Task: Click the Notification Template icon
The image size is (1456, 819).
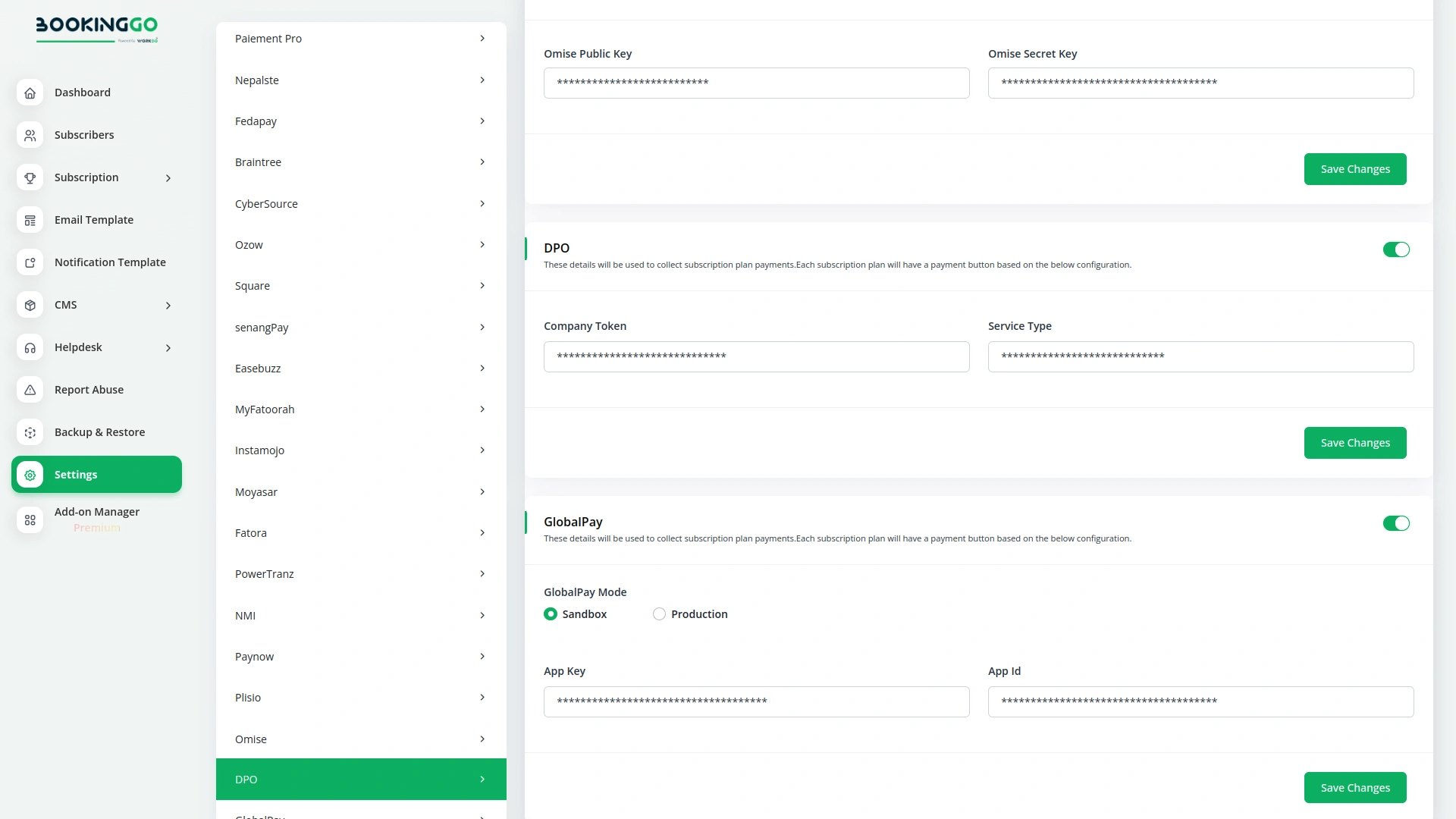Action: (30, 262)
